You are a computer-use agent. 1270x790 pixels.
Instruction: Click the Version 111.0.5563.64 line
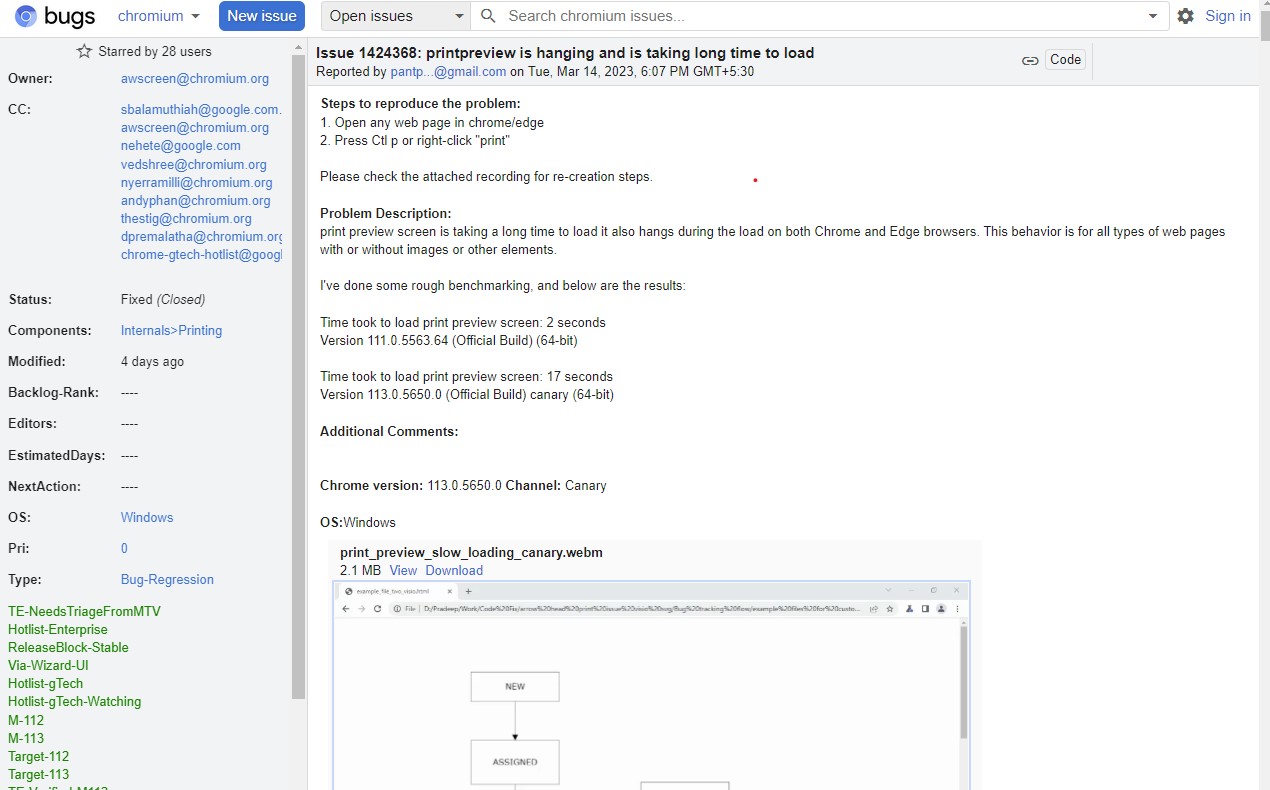point(449,341)
